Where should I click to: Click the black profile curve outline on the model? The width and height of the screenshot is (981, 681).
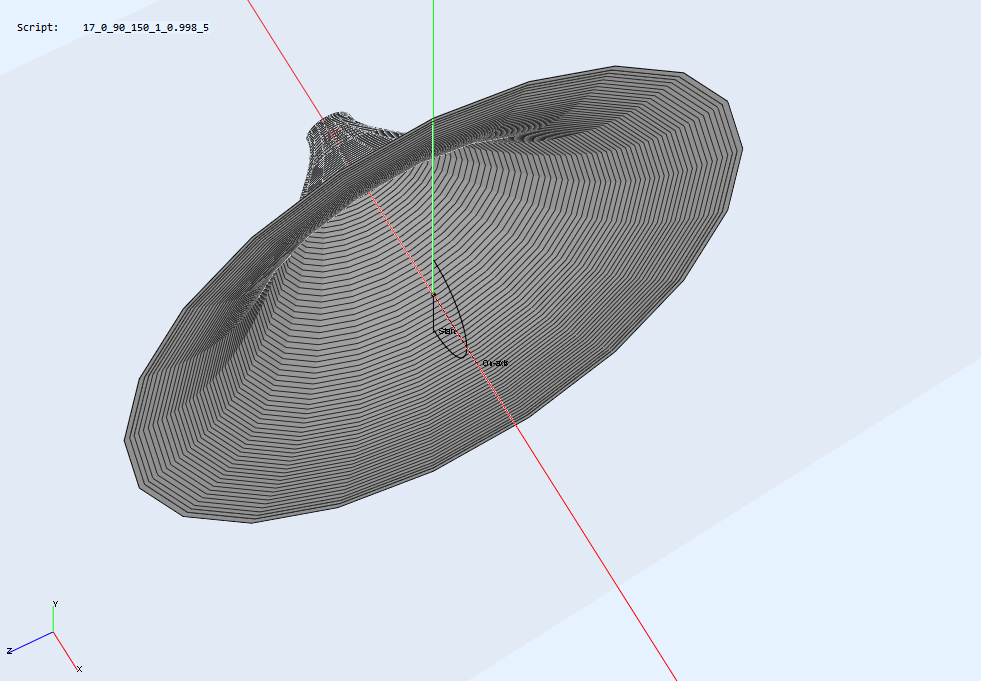coord(450,309)
